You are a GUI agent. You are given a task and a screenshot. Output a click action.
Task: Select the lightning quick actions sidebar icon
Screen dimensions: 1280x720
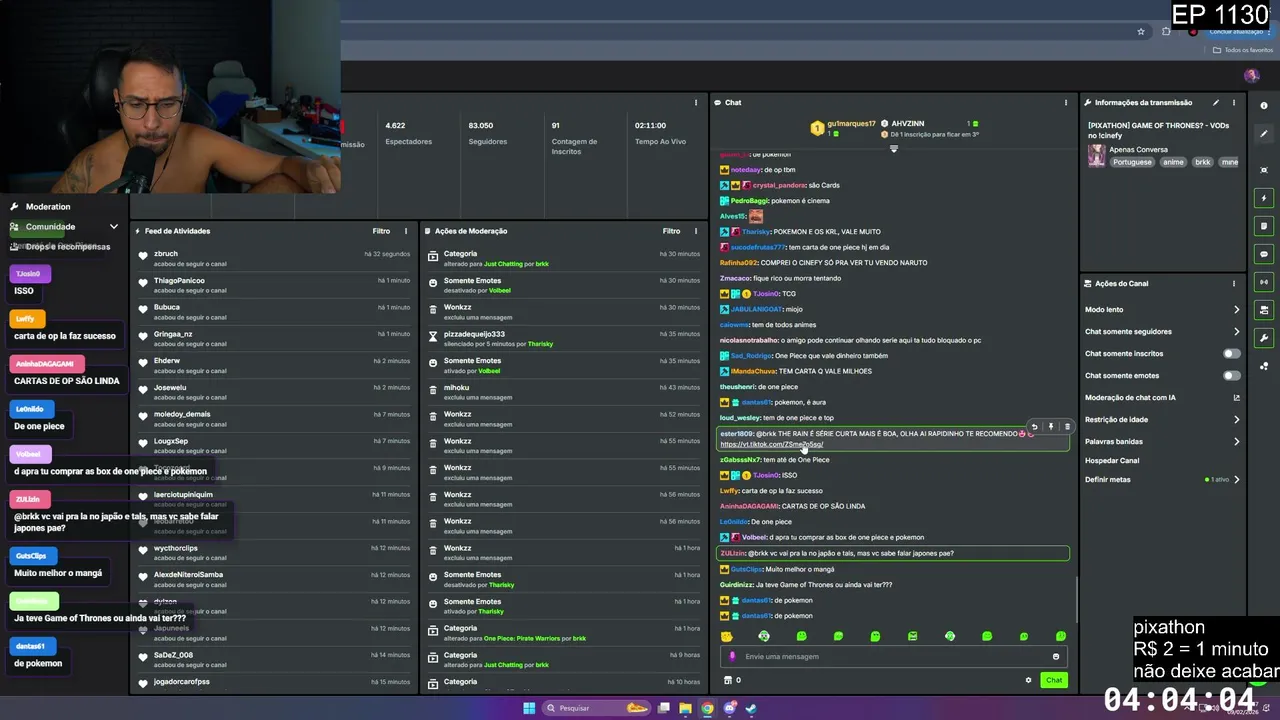tap(1264, 198)
